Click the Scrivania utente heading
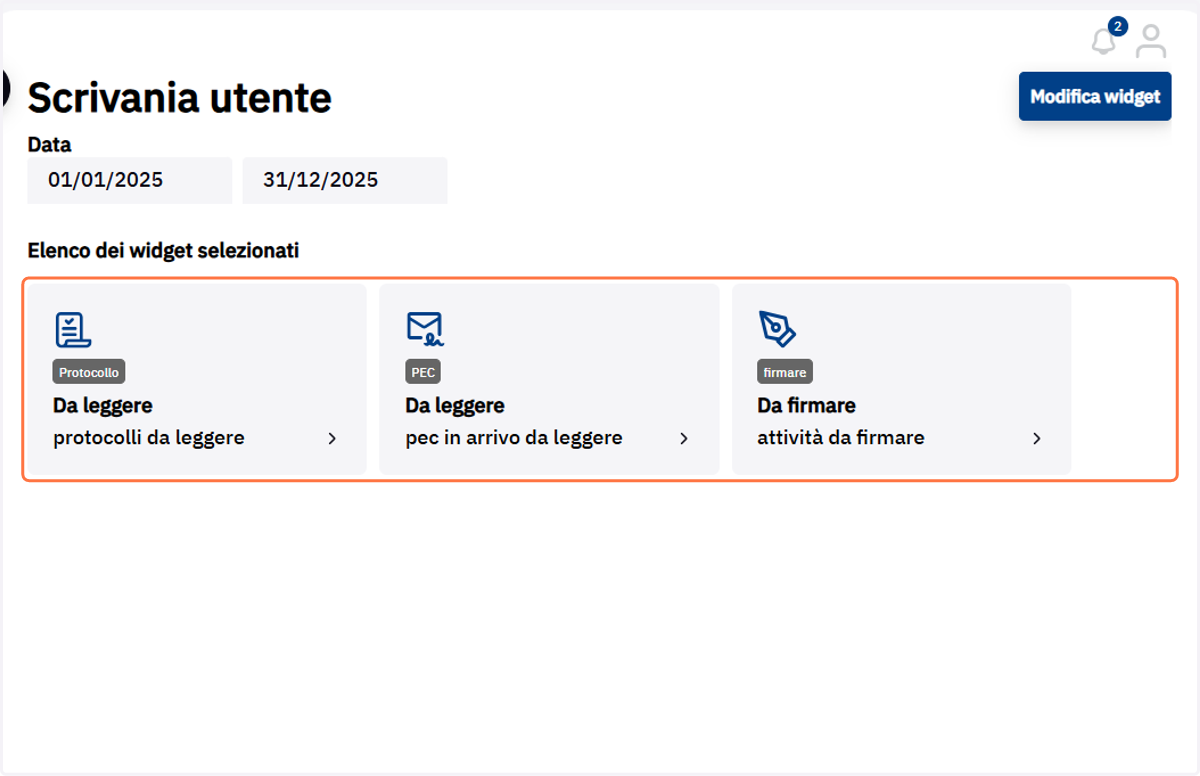Screen dimensions: 1200x776 pos(180,98)
